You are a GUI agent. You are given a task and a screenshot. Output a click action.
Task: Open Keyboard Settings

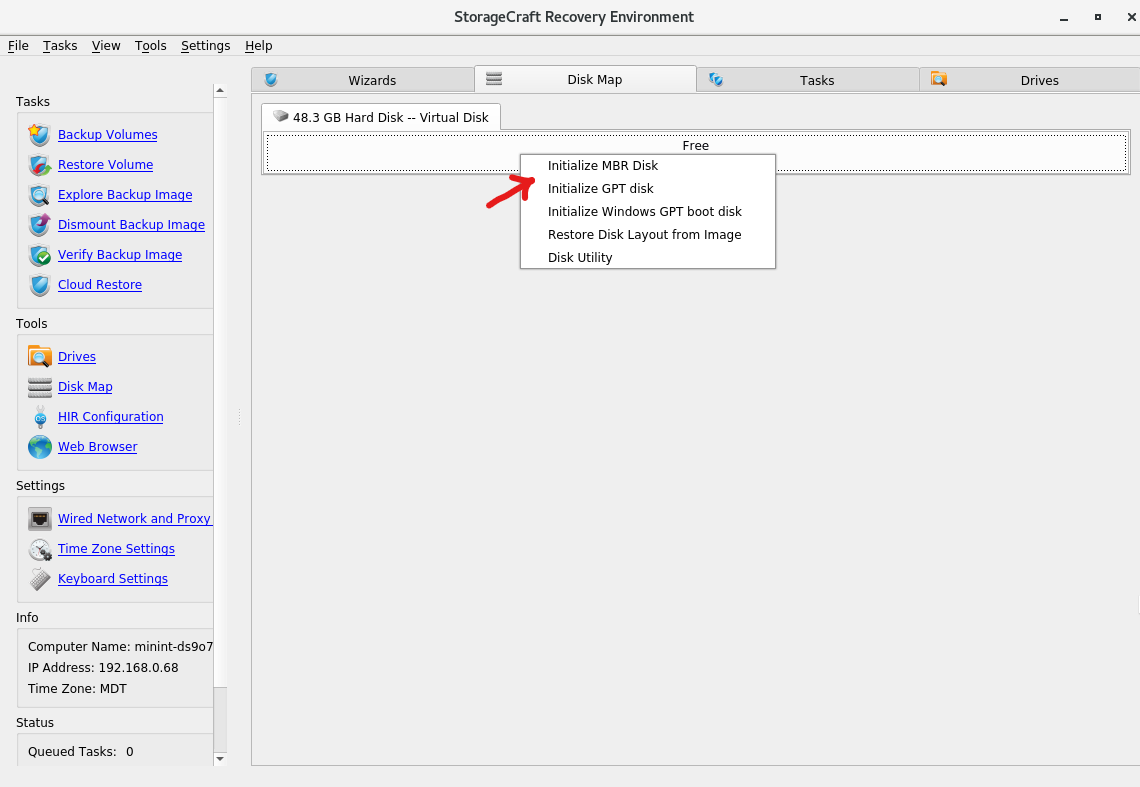pyautogui.click(x=112, y=578)
